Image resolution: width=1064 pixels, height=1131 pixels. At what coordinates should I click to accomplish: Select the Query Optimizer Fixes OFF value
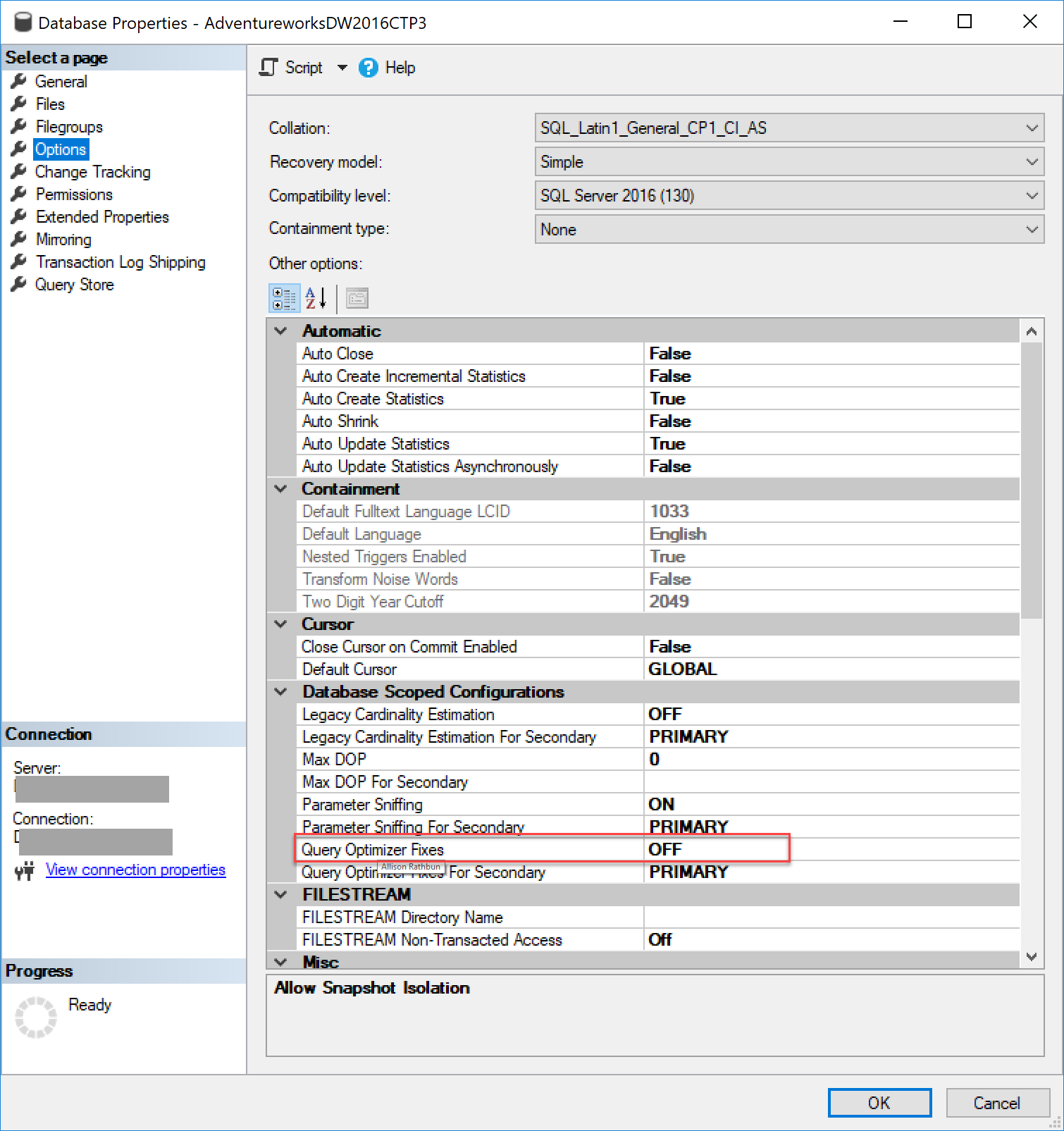(665, 850)
